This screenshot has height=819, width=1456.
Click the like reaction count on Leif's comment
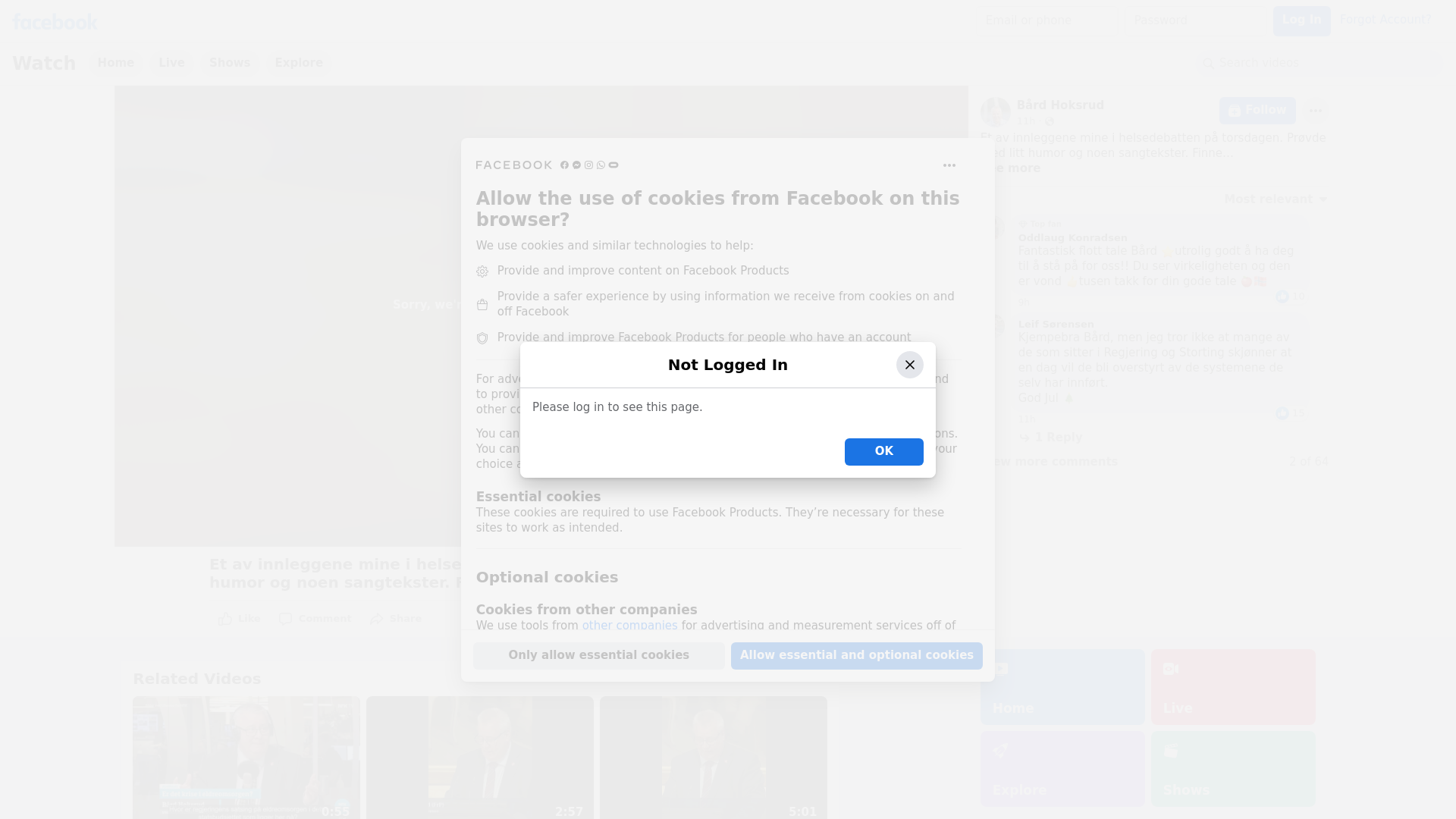[1290, 413]
